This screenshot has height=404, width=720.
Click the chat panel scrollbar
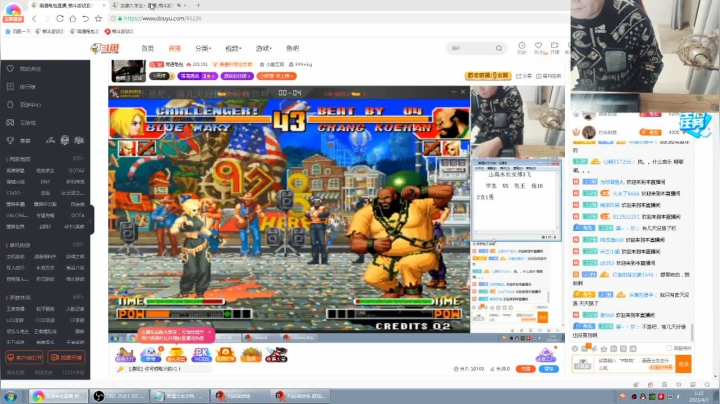(692, 331)
